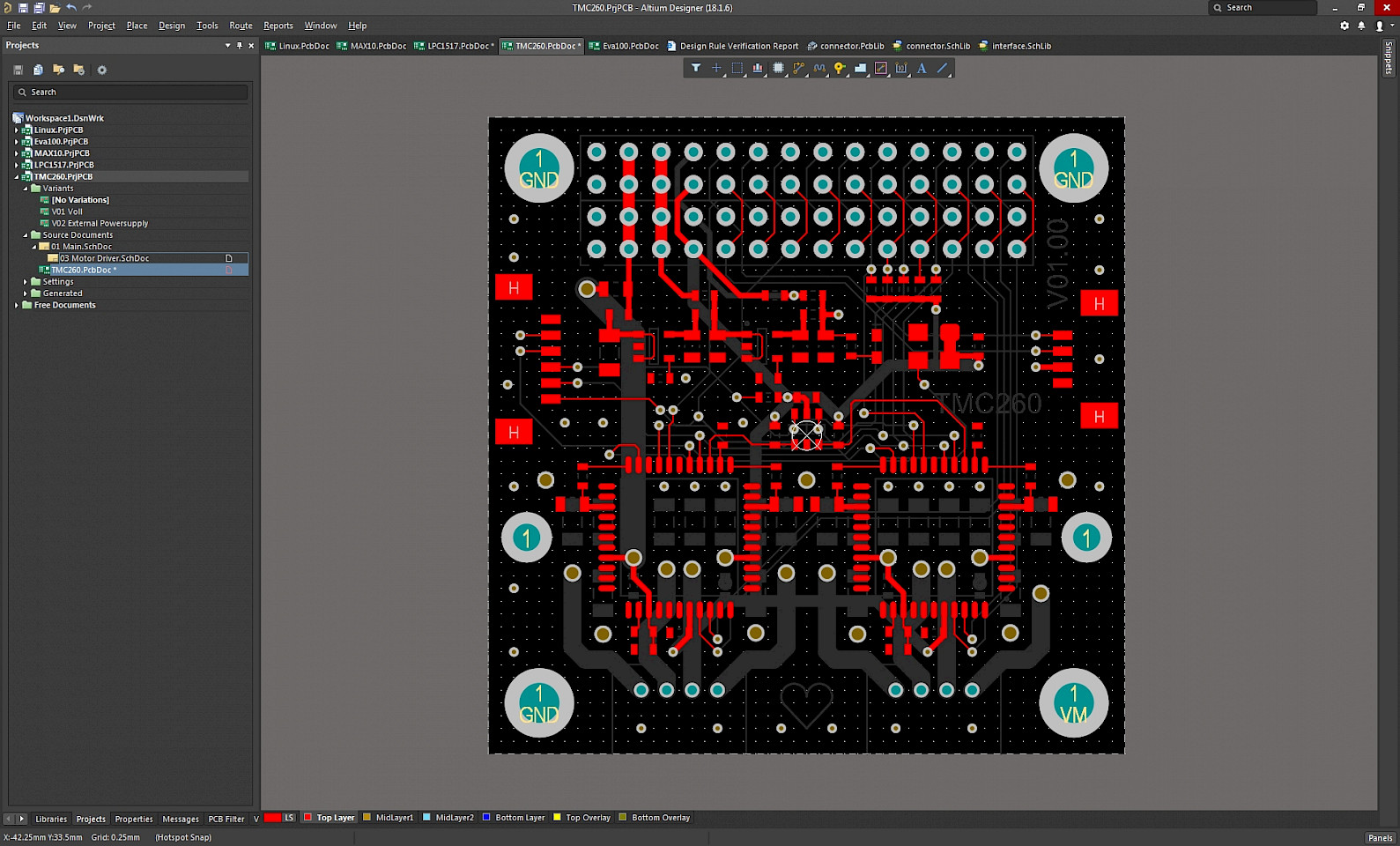The image size is (1400, 846).
Task: Switch to Design Rule Verification Report tab
Action: tap(733, 46)
